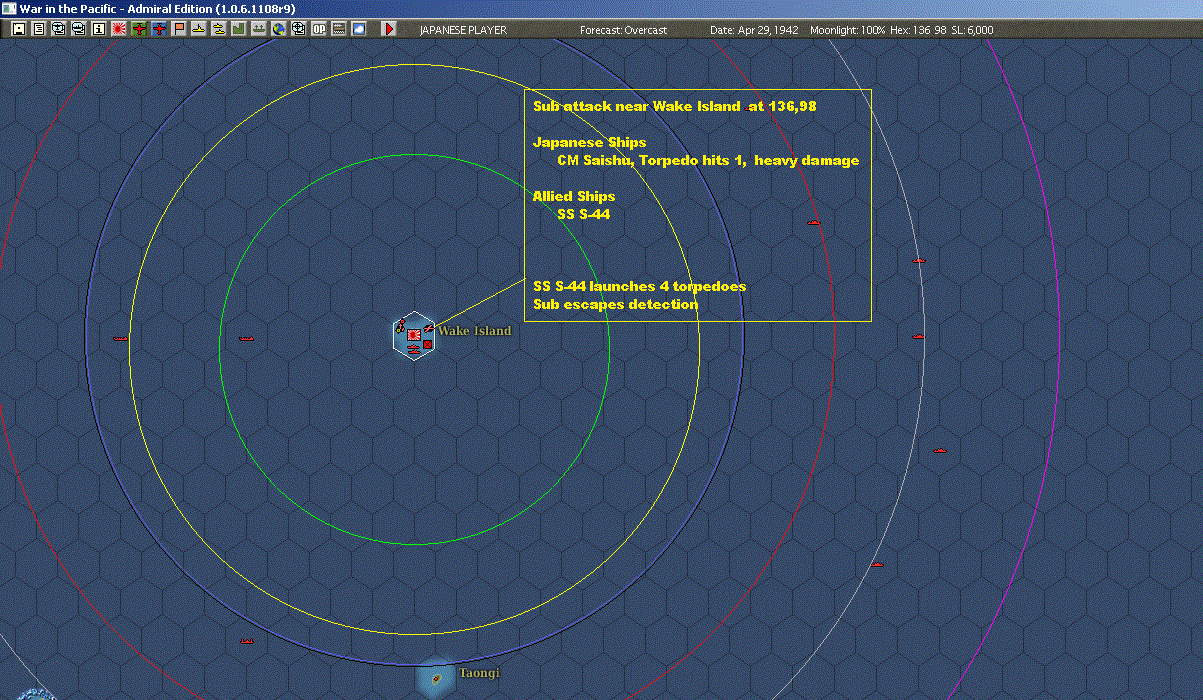Open the document list report icon
The height and width of the screenshot is (700, 1203).
(x=39, y=30)
